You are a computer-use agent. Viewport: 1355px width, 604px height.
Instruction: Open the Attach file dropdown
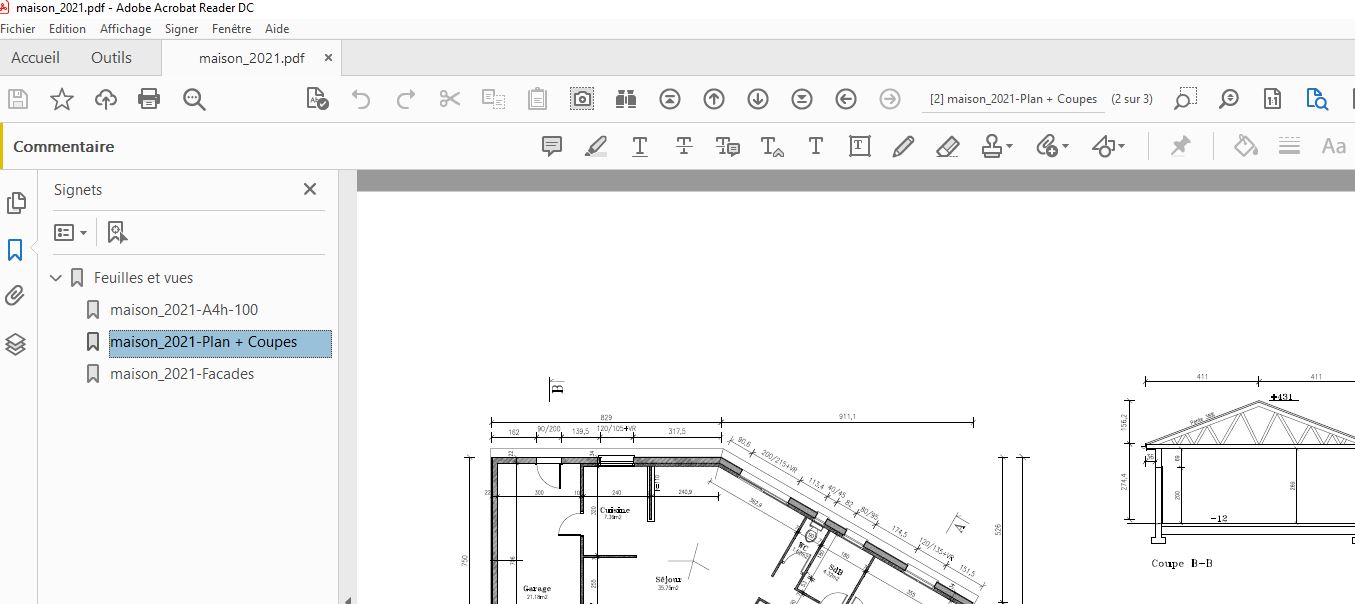1052,147
